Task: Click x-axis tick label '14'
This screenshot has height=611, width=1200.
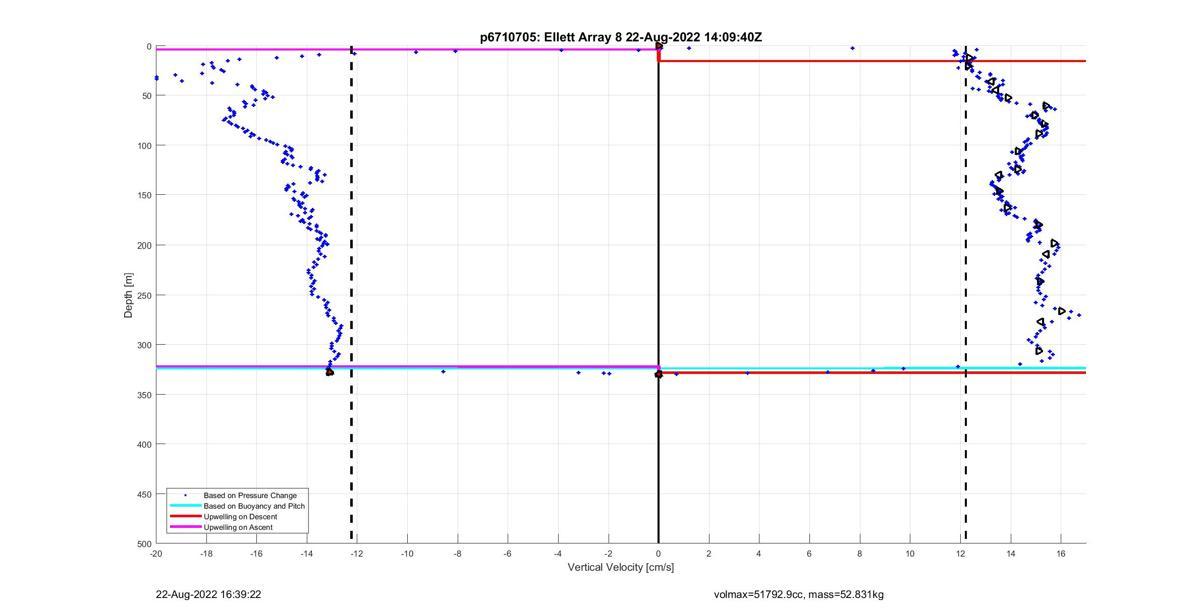Action: [x=1010, y=553]
